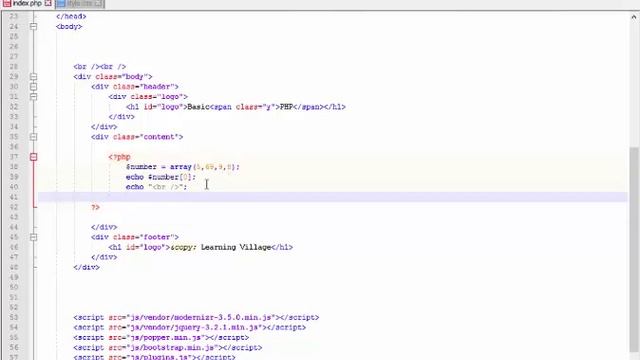Screen dimensions: 640x360
Task: Collapse the div class="logo" fold marker
Action: pos(33,97)
